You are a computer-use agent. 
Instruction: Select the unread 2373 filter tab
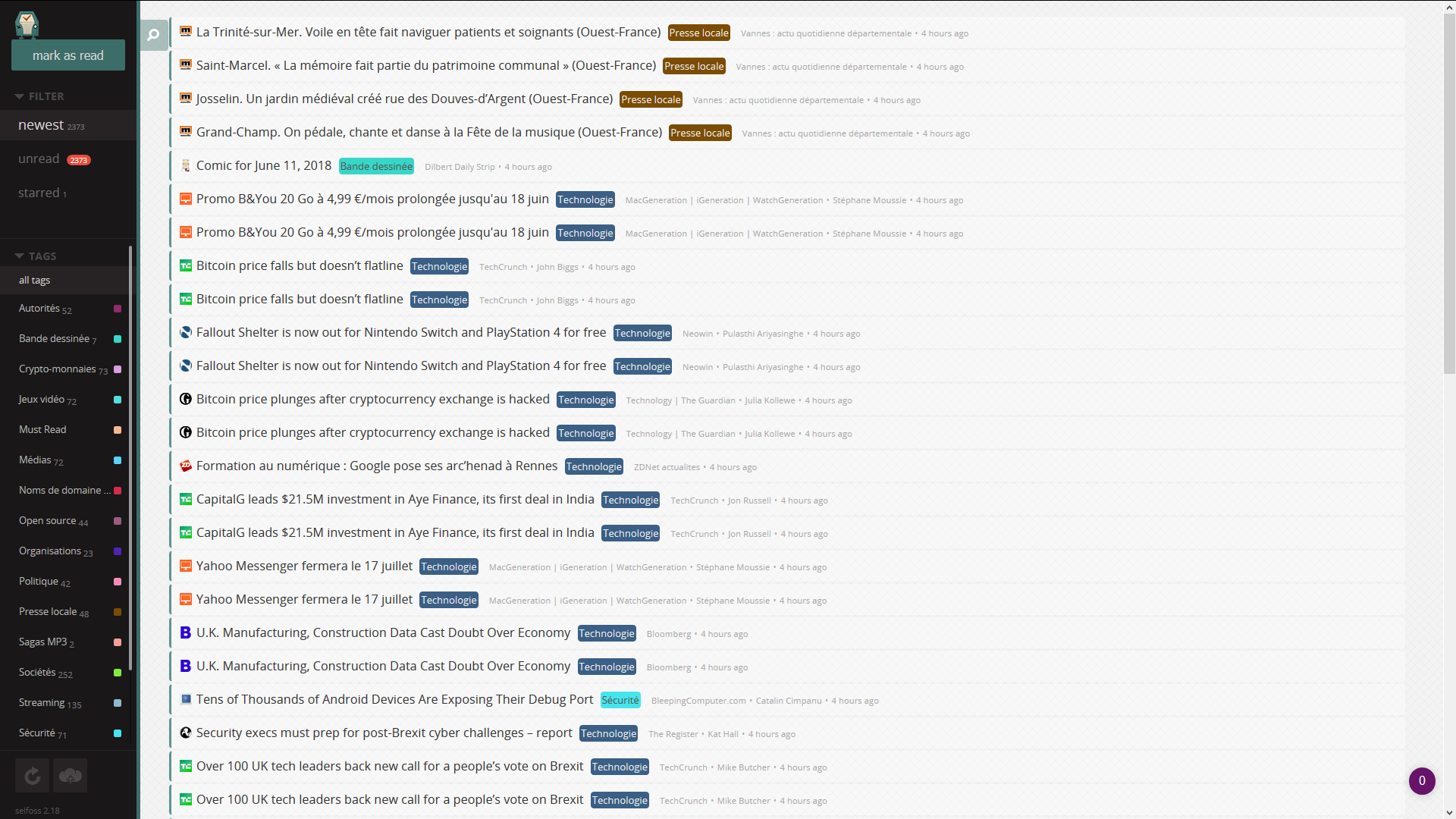tap(55, 158)
